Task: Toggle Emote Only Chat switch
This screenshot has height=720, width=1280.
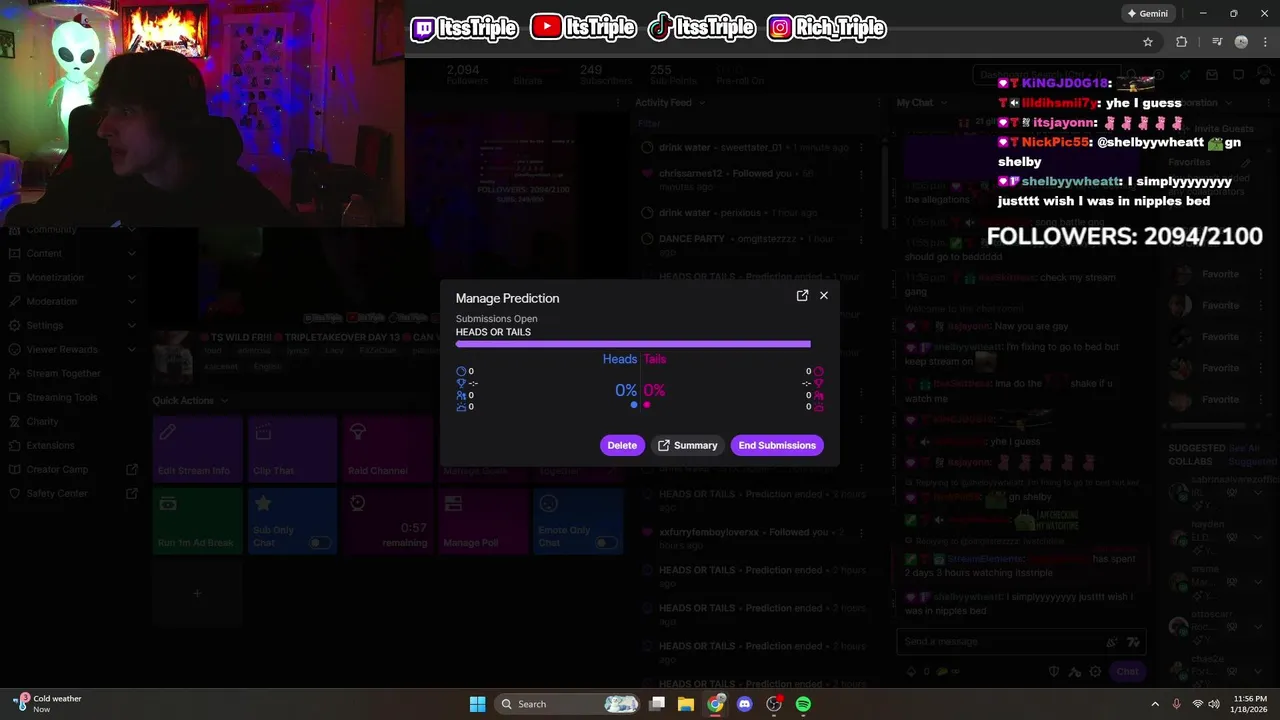Action: point(606,543)
